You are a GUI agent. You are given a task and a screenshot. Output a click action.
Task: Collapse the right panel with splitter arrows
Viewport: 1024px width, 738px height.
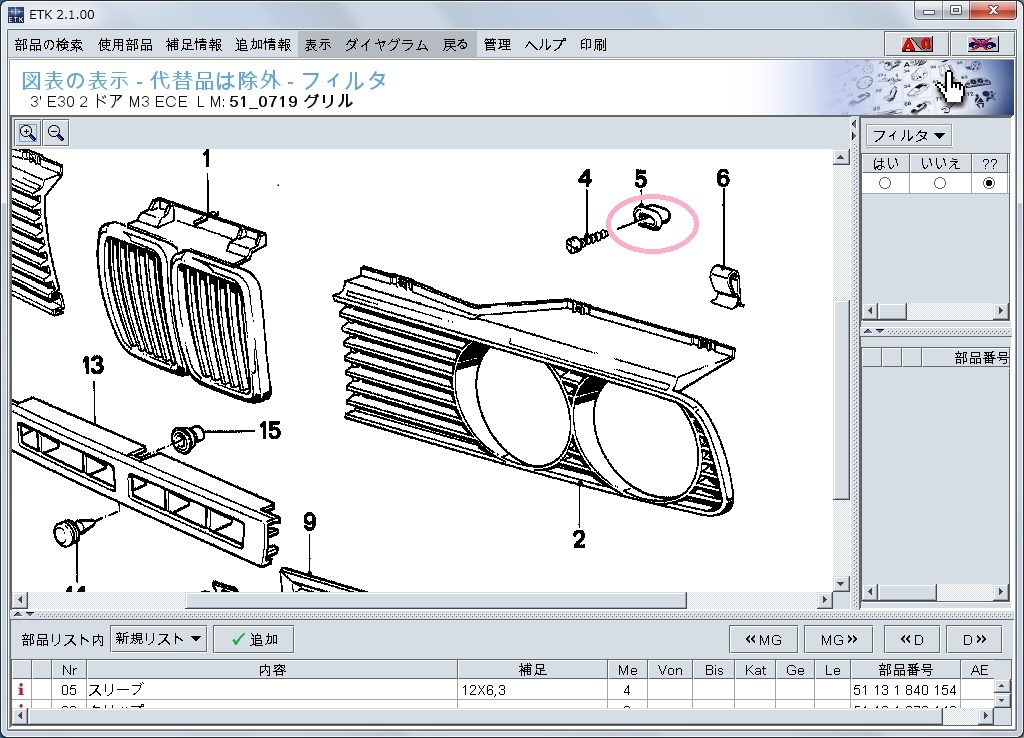(x=854, y=129)
